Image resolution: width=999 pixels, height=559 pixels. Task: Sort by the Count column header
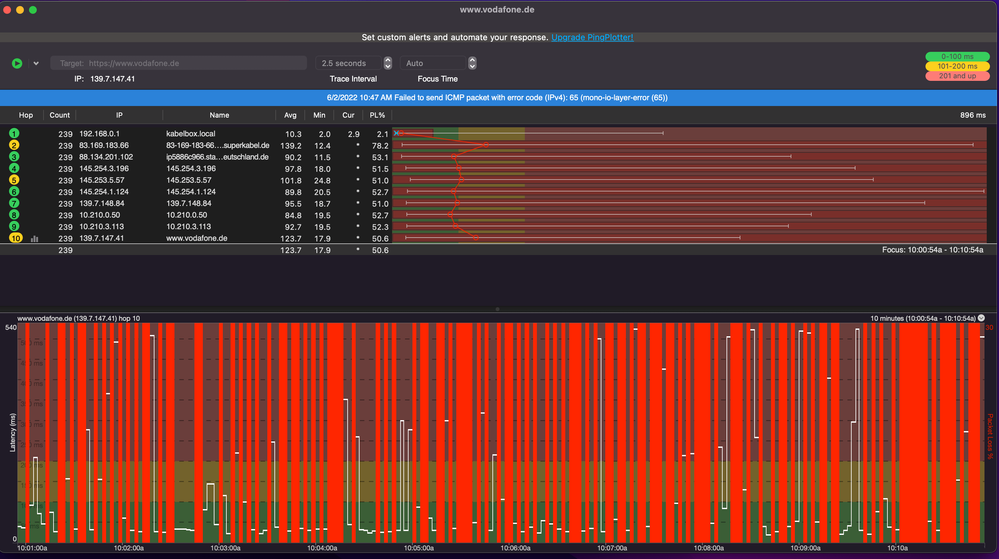tap(60, 115)
